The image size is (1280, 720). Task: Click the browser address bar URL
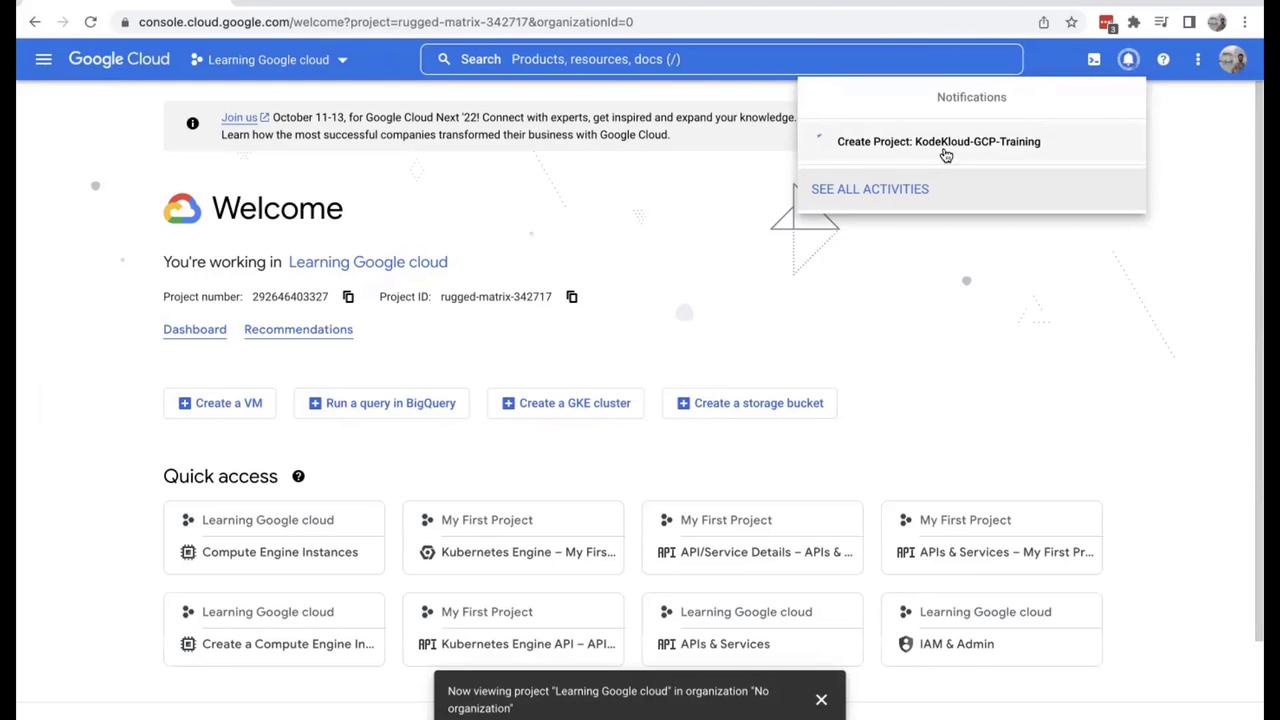[x=386, y=22]
